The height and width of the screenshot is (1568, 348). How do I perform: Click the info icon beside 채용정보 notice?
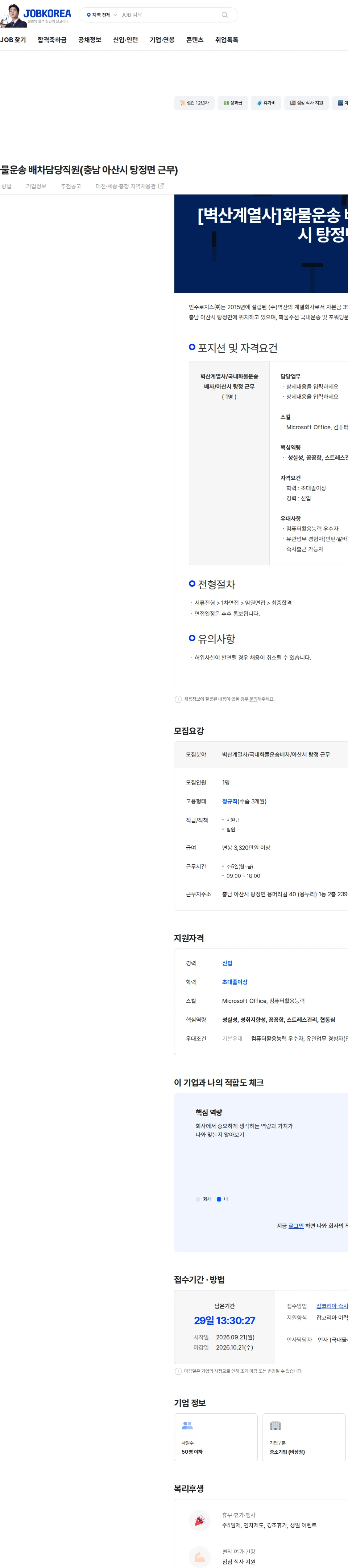178,699
